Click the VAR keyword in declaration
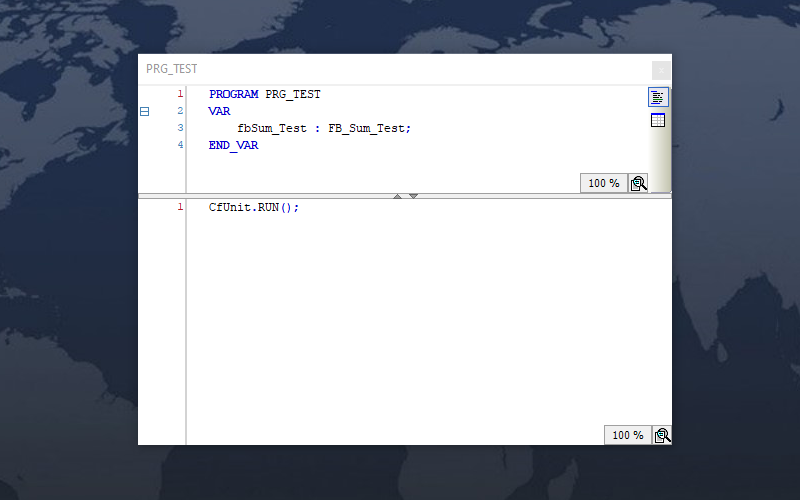 (219, 112)
